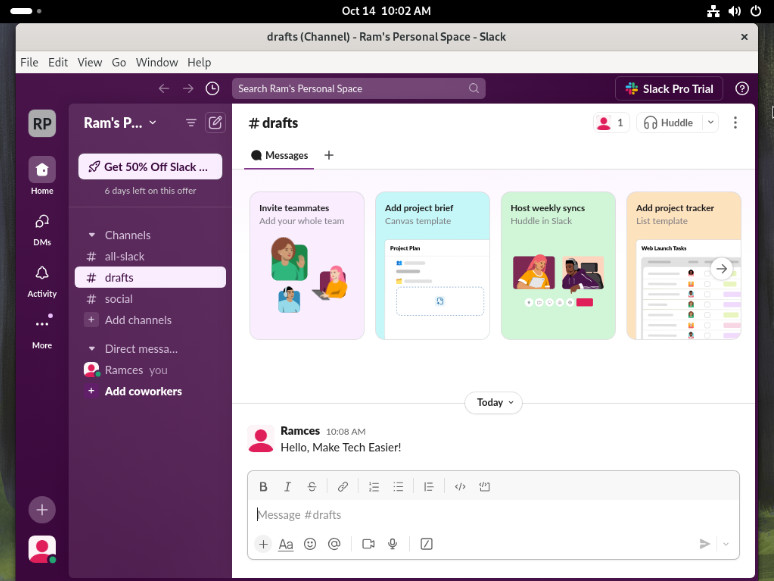
Task: Record an audio clip with microphone
Action: (392, 544)
